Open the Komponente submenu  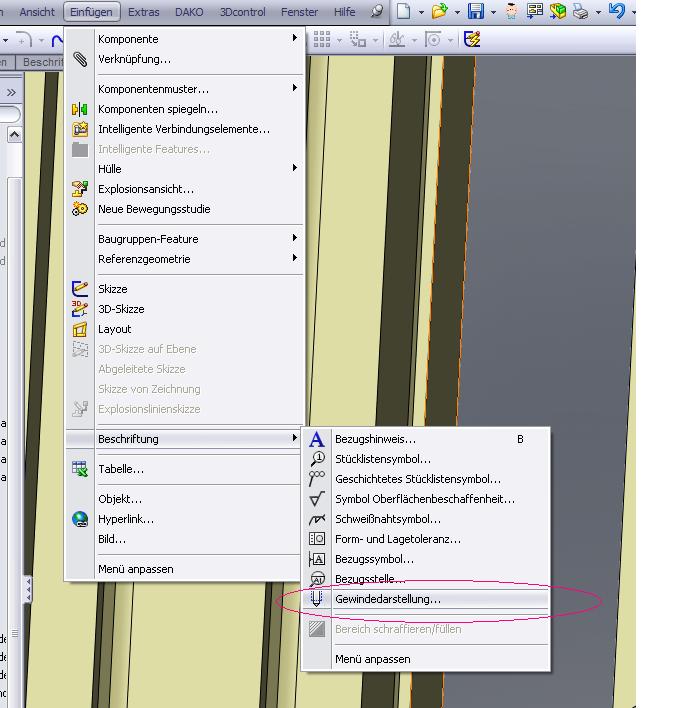coord(184,39)
